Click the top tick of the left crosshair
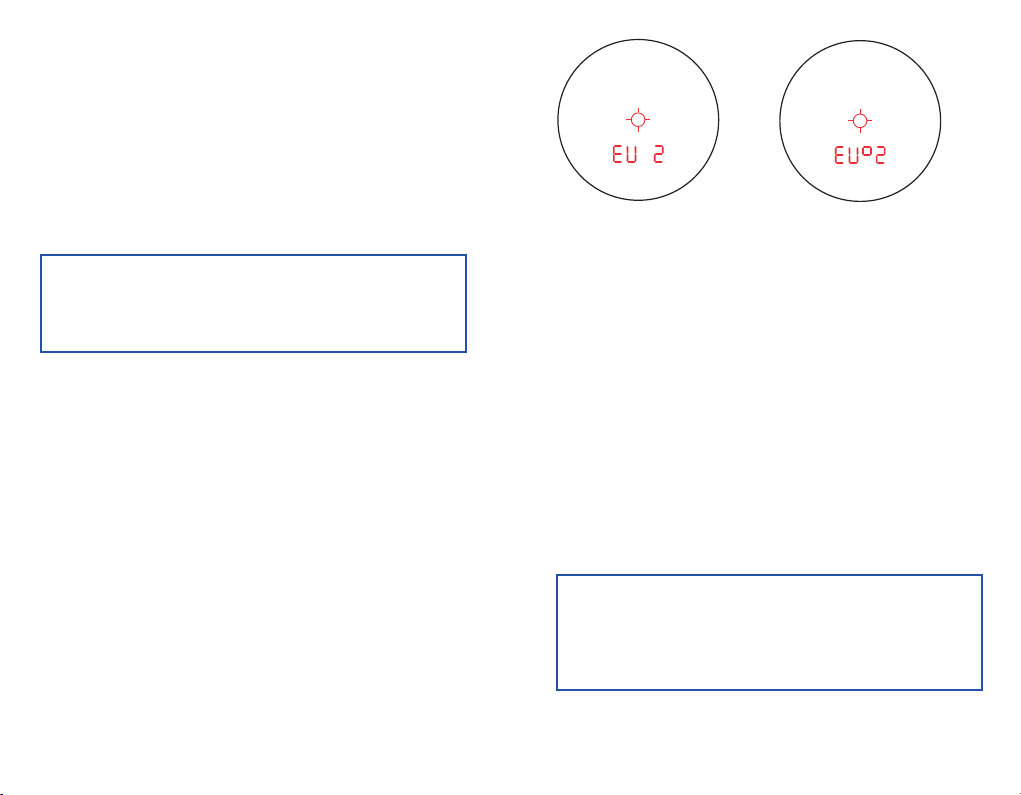The width and height of the screenshot is (1021, 795). click(638, 111)
